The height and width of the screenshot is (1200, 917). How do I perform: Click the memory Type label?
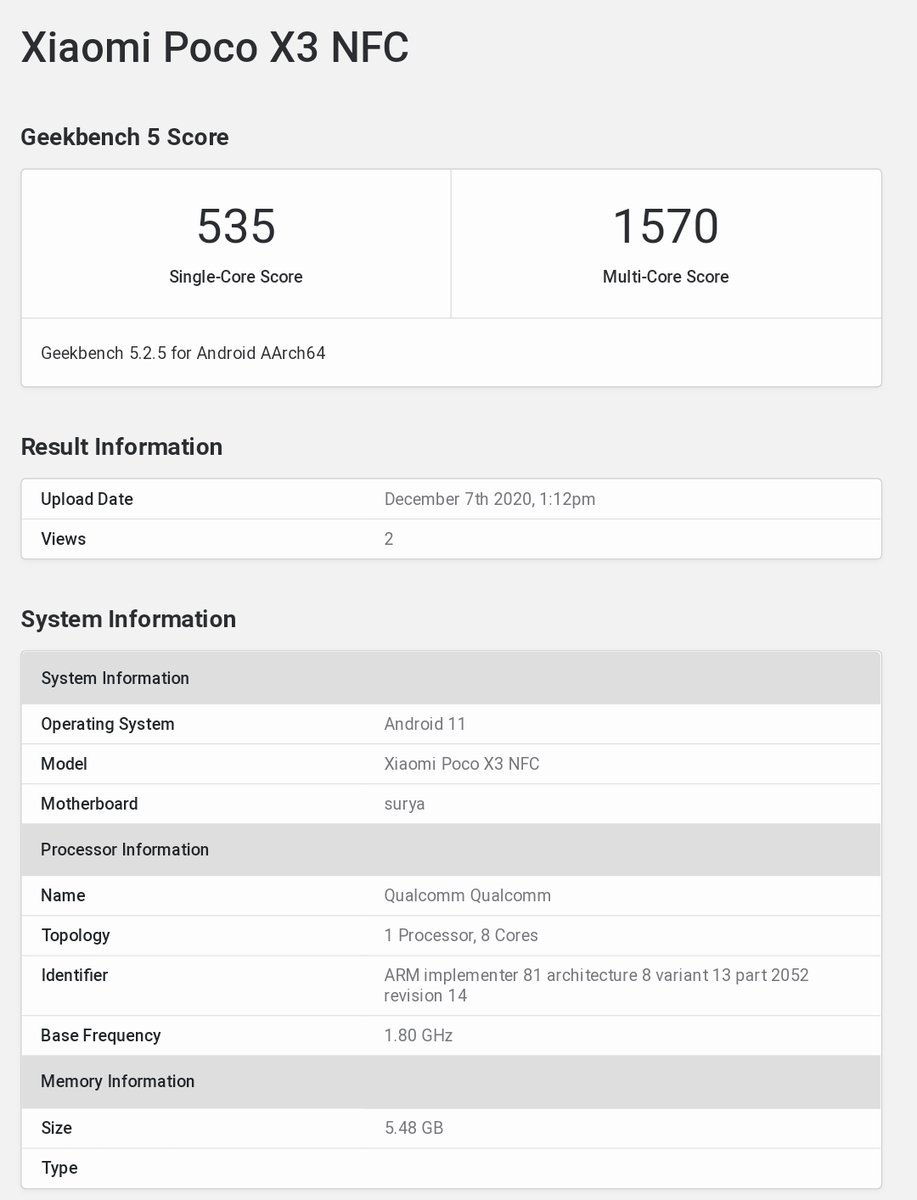pyautogui.click(x=59, y=1168)
